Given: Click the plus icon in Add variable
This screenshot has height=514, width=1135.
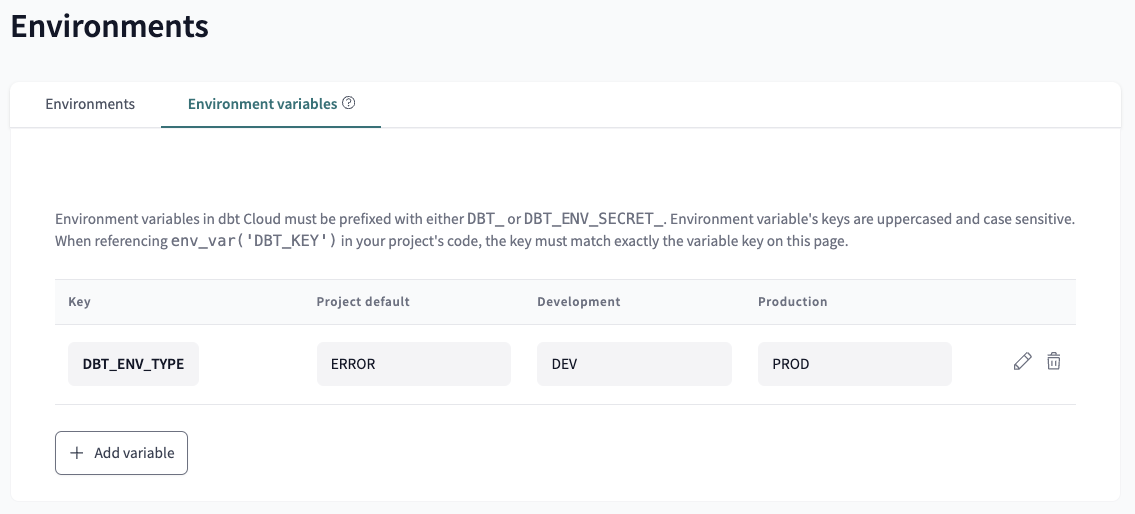Looking at the screenshot, I should coord(77,453).
